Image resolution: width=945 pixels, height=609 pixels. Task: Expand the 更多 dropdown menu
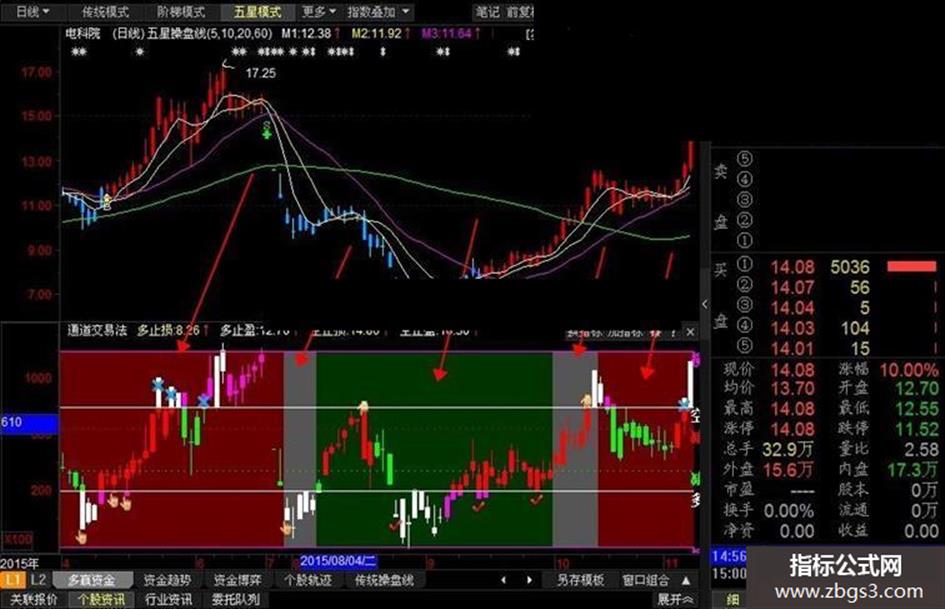tap(319, 11)
